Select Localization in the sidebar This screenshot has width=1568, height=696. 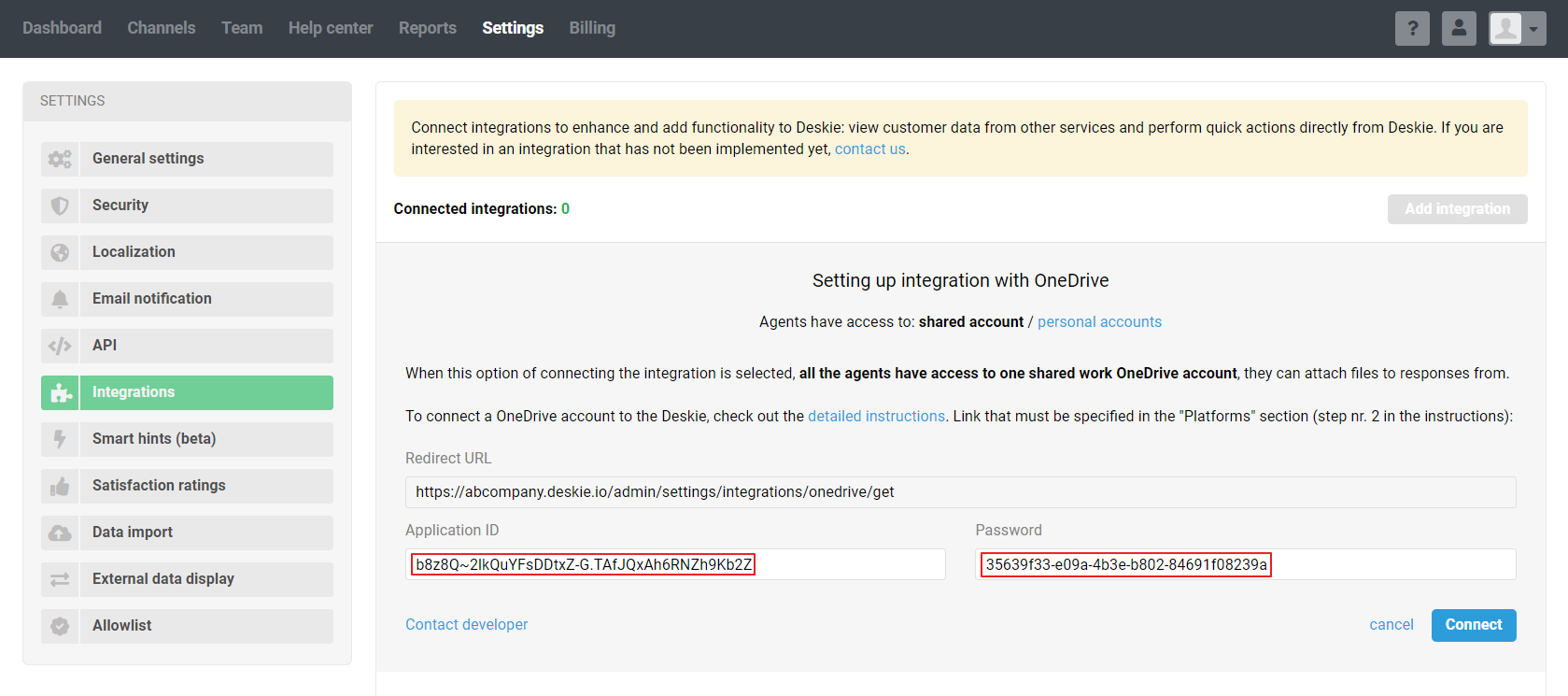tap(187, 252)
